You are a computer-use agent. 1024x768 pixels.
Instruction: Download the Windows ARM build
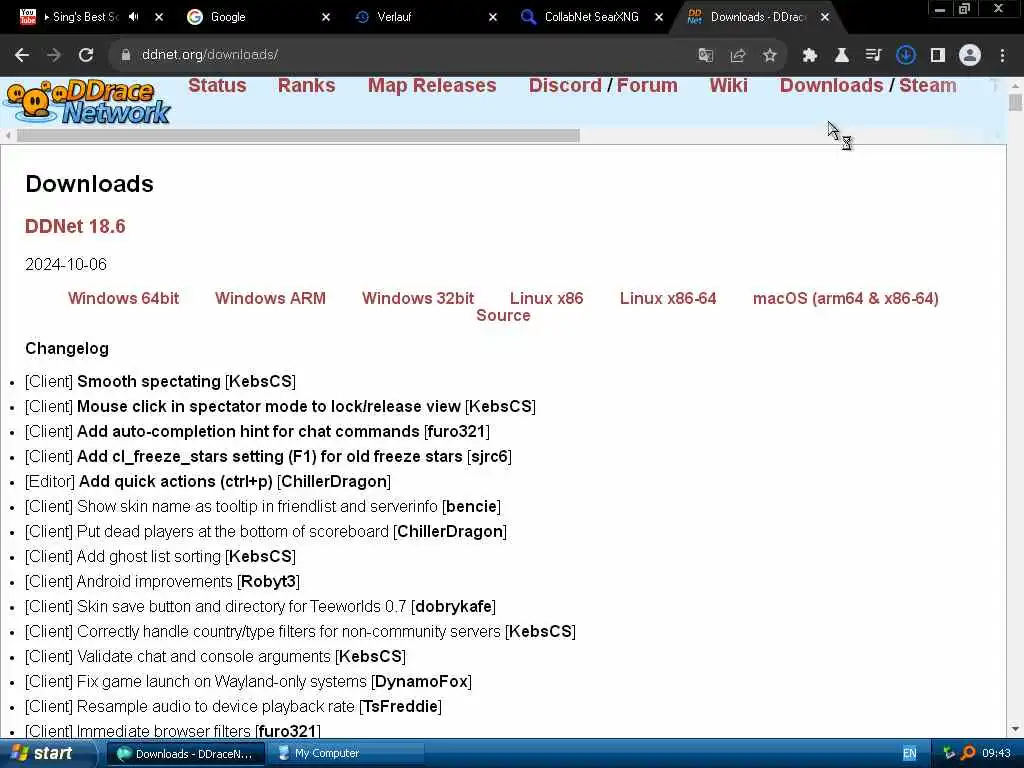[270, 298]
